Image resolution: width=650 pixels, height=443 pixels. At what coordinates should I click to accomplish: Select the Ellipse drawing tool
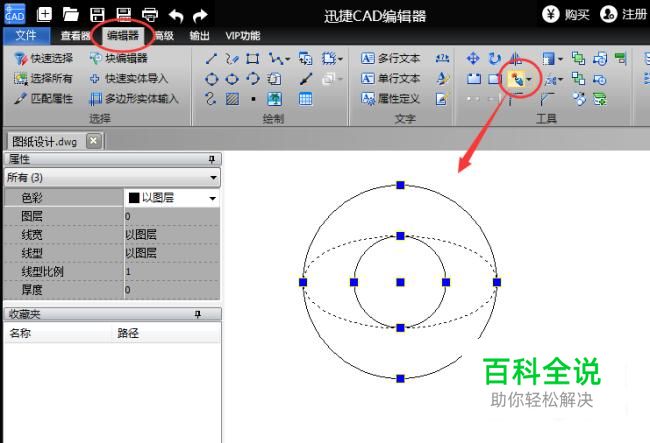pos(232,79)
